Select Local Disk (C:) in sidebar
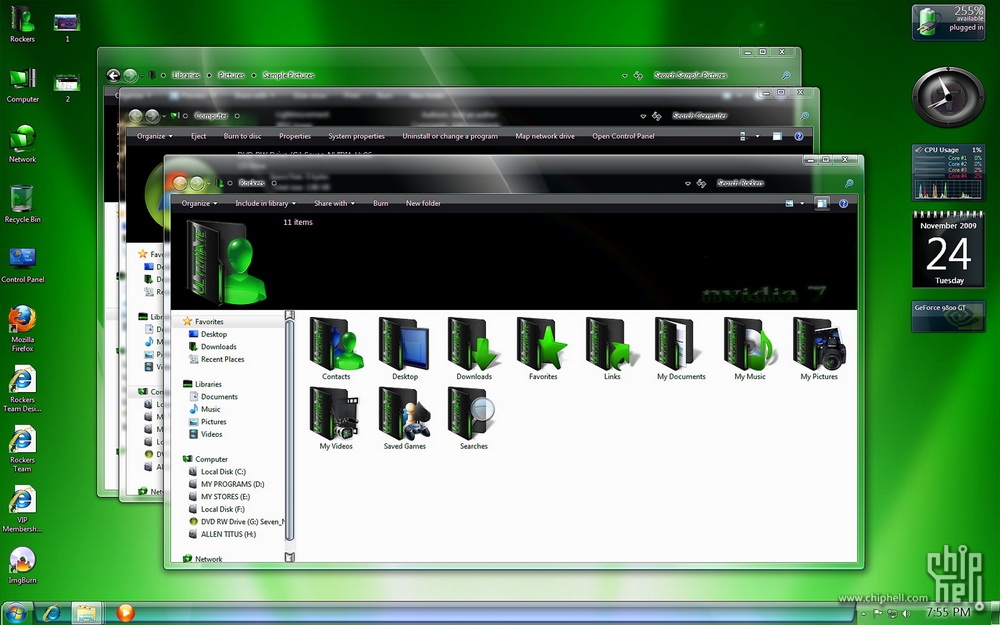The width and height of the screenshot is (1000, 625). (x=223, y=472)
